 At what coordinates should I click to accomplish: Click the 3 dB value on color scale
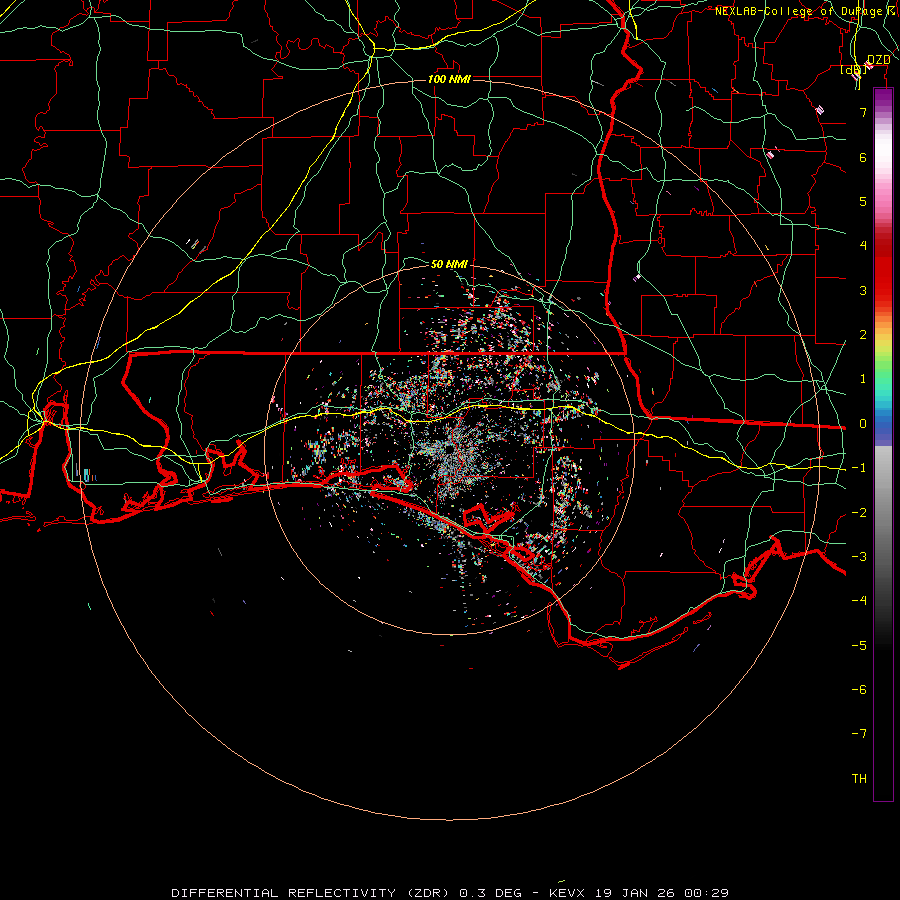(863, 290)
